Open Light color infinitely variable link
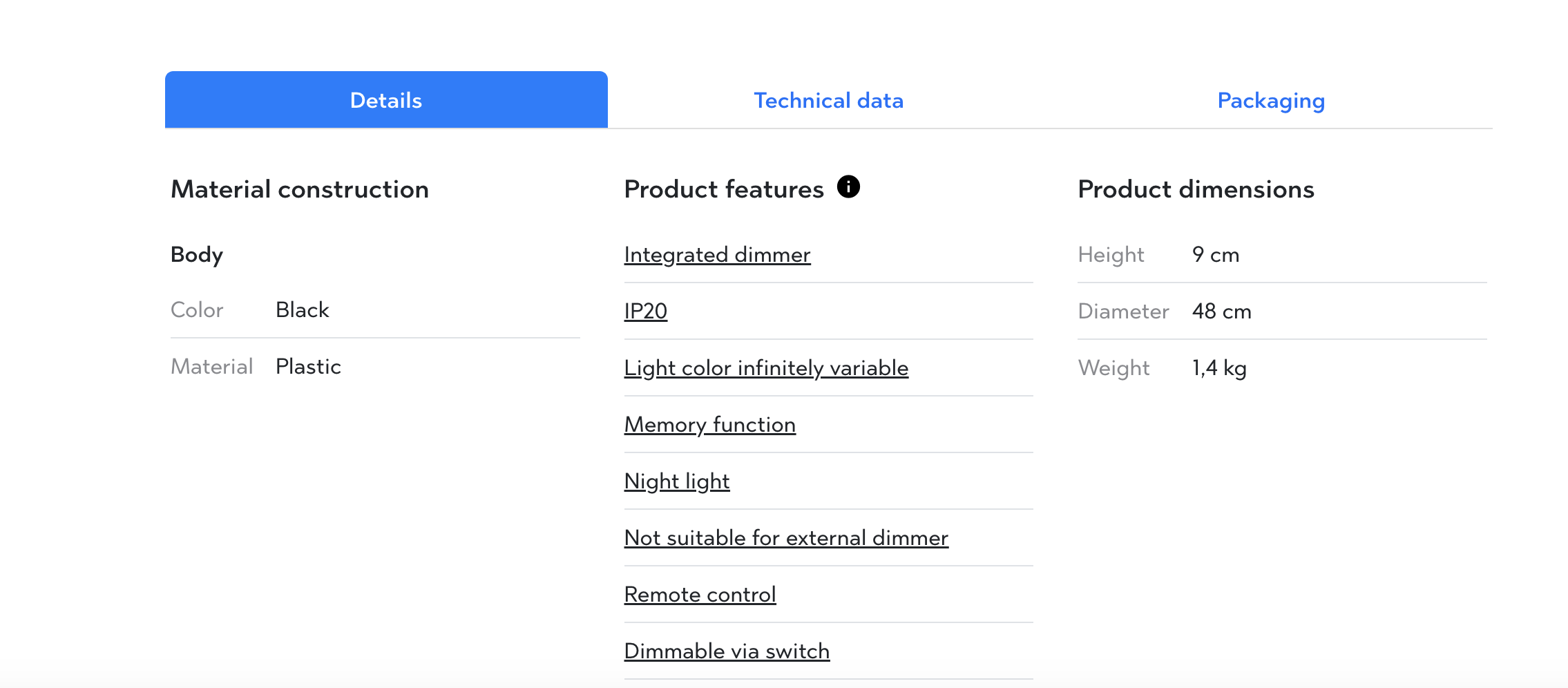Screen dimensions: 1568x688 pyautogui.click(x=766, y=368)
